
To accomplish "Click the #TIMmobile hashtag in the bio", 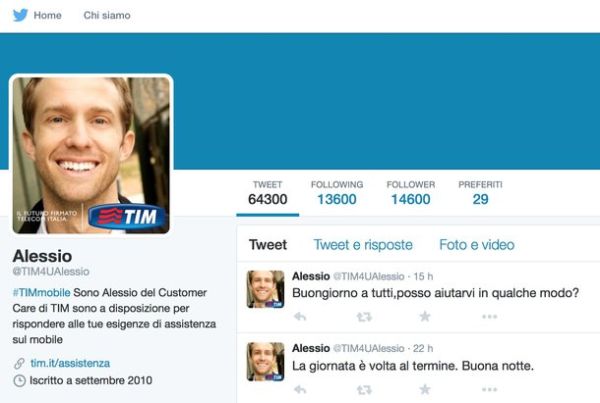I will pyautogui.click(x=41, y=292).
